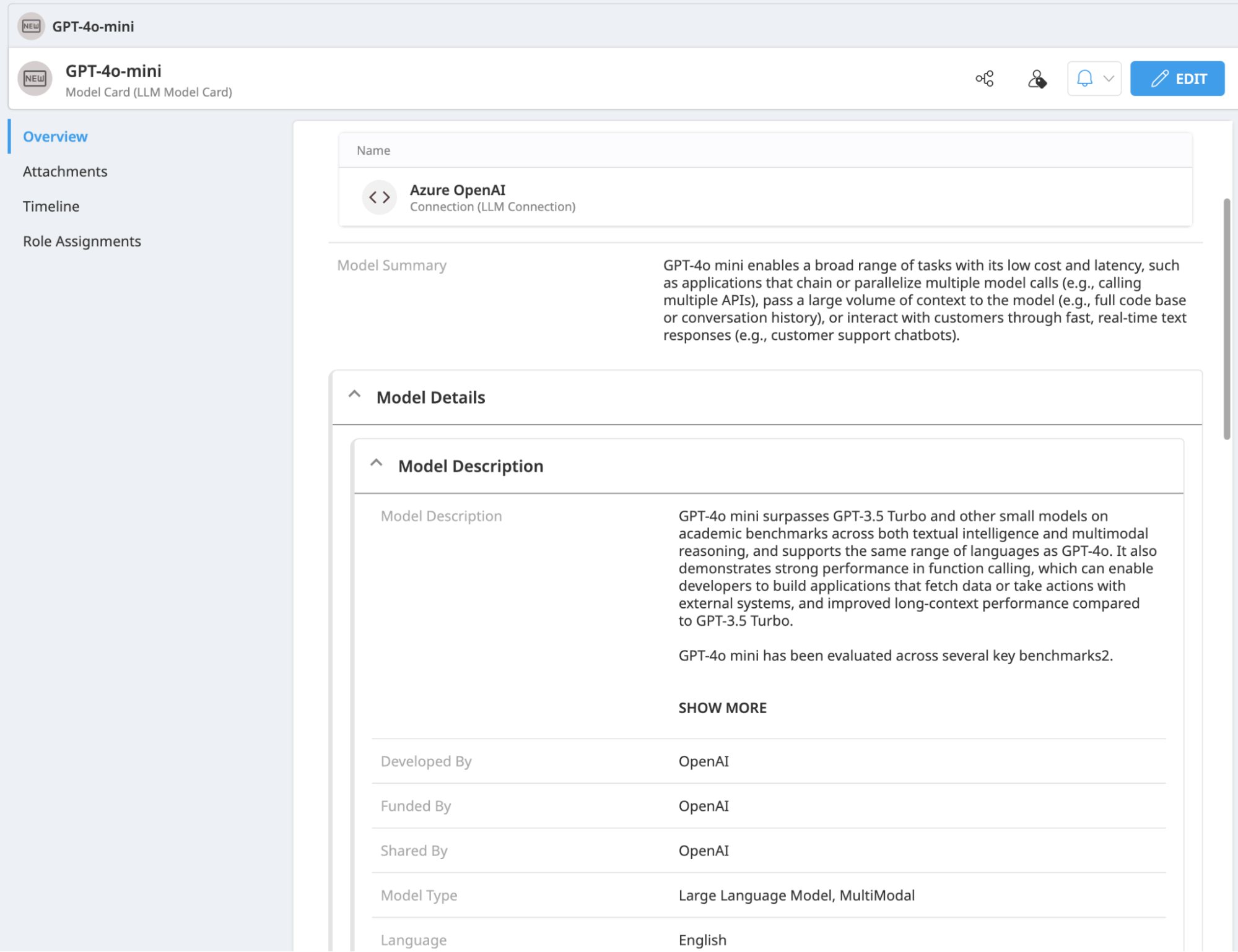The width and height of the screenshot is (1238, 952).
Task: Select the Overview tab
Action: coord(55,136)
